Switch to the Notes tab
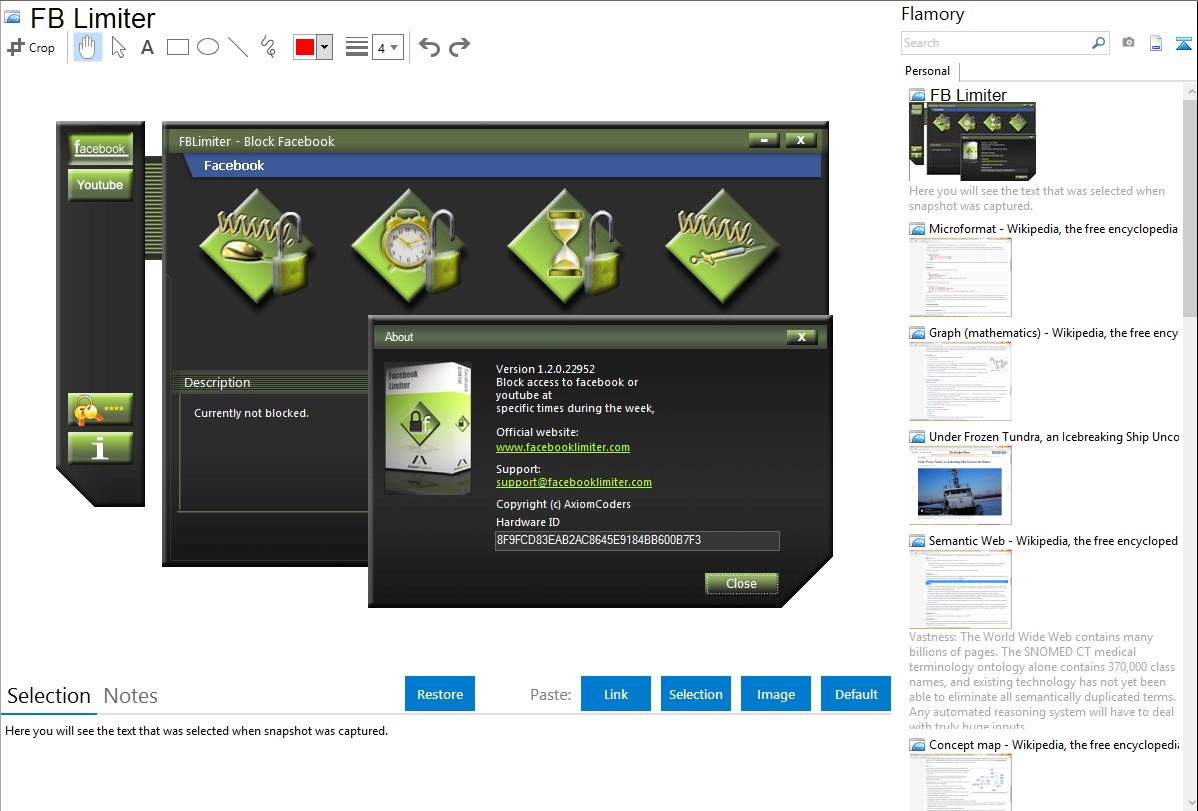This screenshot has width=1198, height=811. (131, 696)
